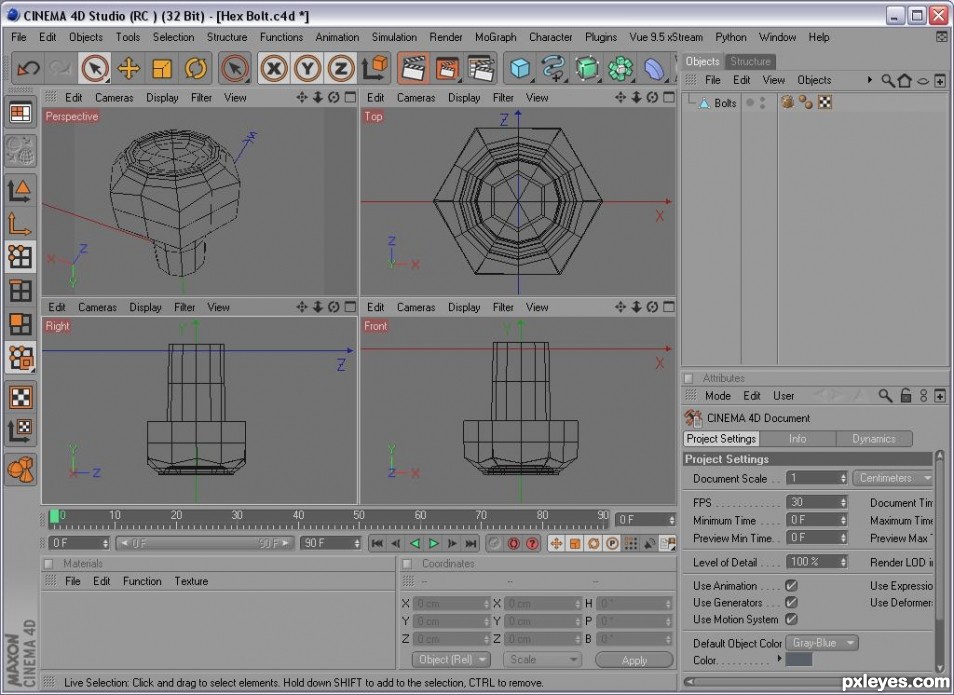Expand Objects manager menu arrow
This screenshot has height=695, width=954.
[869, 80]
